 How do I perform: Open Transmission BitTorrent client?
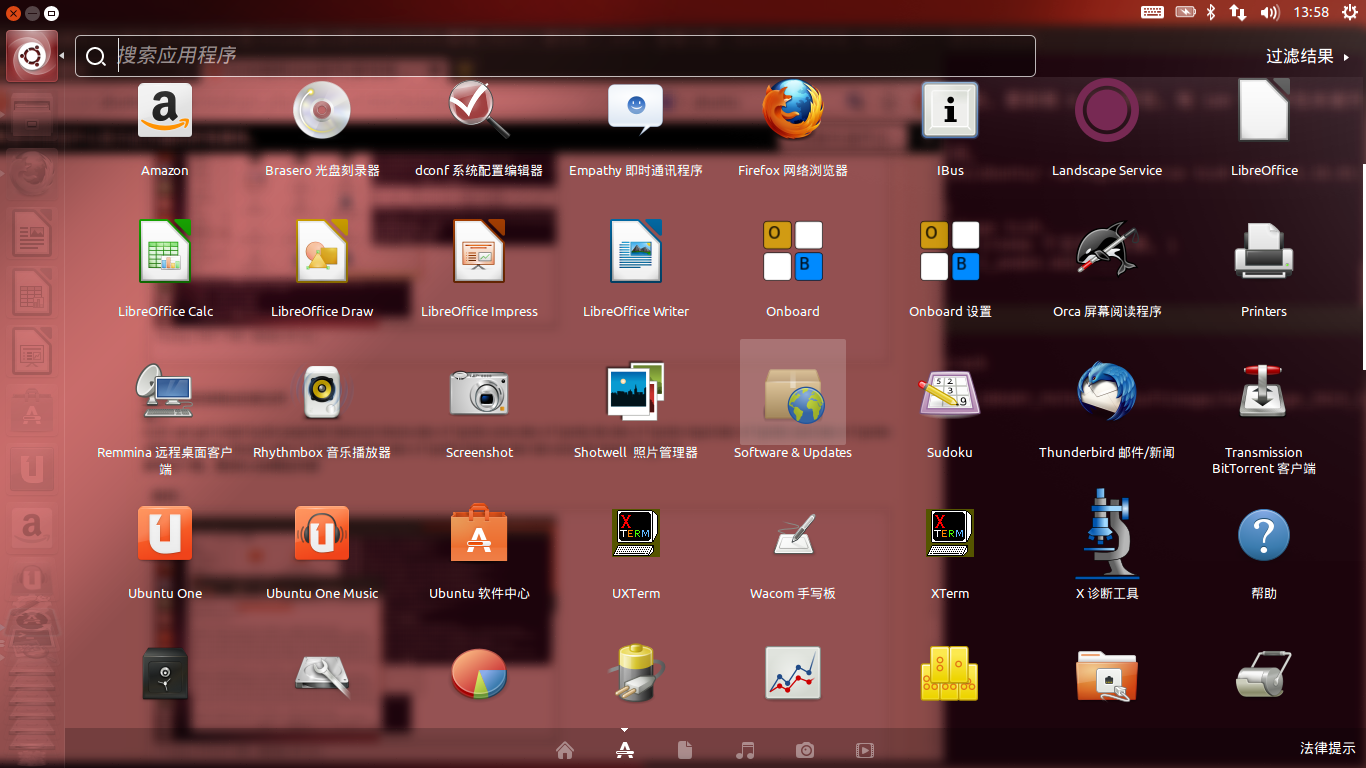click(1264, 392)
